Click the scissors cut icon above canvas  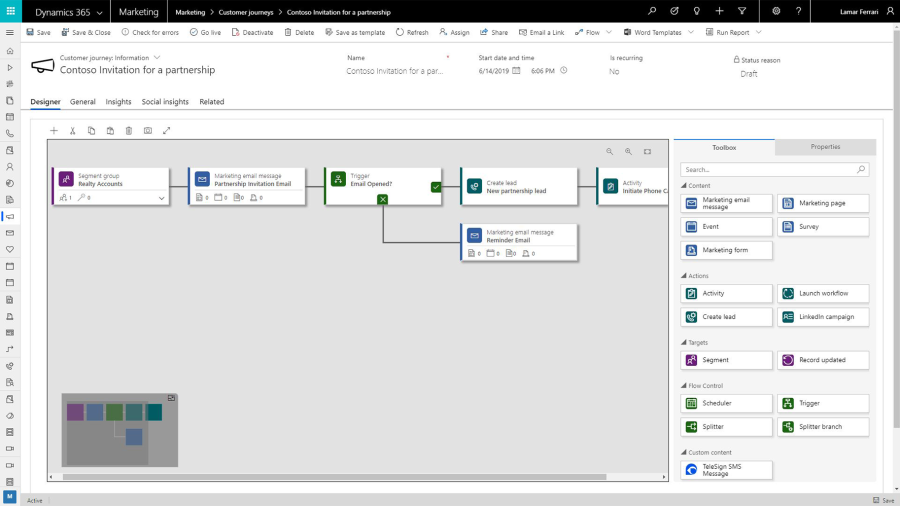(x=73, y=131)
